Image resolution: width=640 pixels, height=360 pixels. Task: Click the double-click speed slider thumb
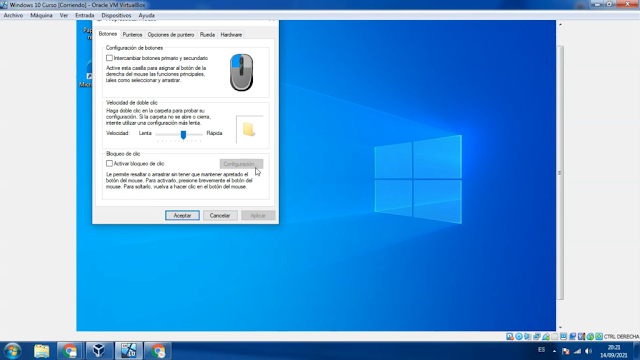tap(183, 134)
